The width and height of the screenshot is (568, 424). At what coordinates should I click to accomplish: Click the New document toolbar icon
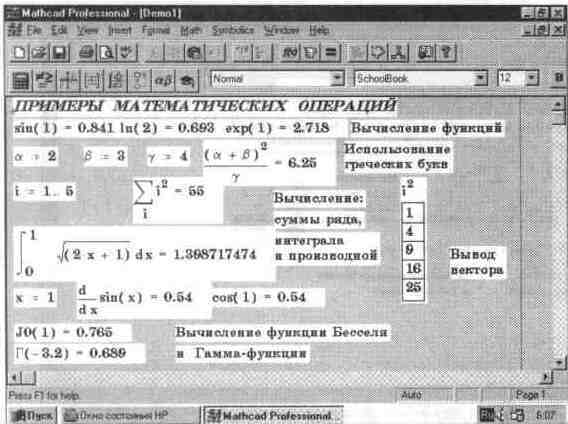pos(18,53)
